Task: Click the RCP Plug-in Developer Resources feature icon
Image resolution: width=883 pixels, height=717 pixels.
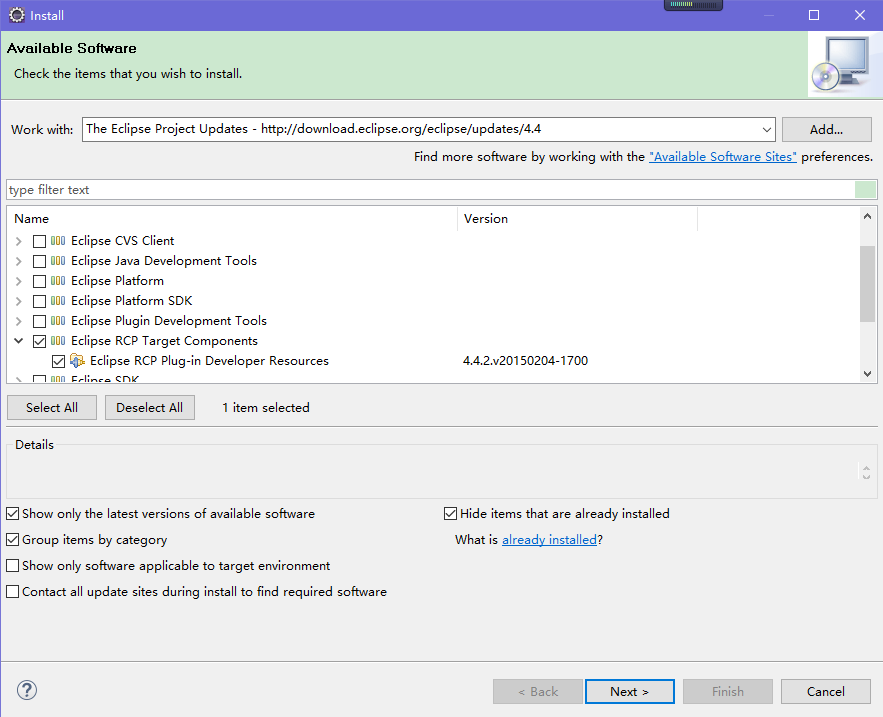Action: coord(77,360)
